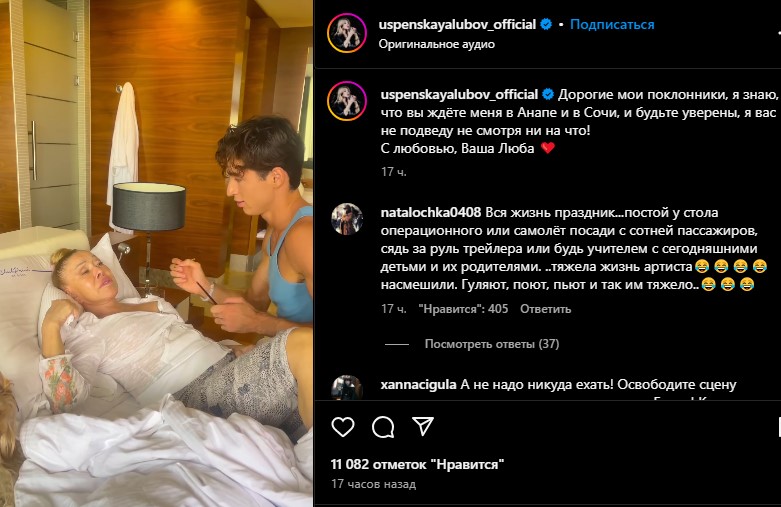View likes count 405 on comment
The width and height of the screenshot is (781, 507).
coord(463,309)
